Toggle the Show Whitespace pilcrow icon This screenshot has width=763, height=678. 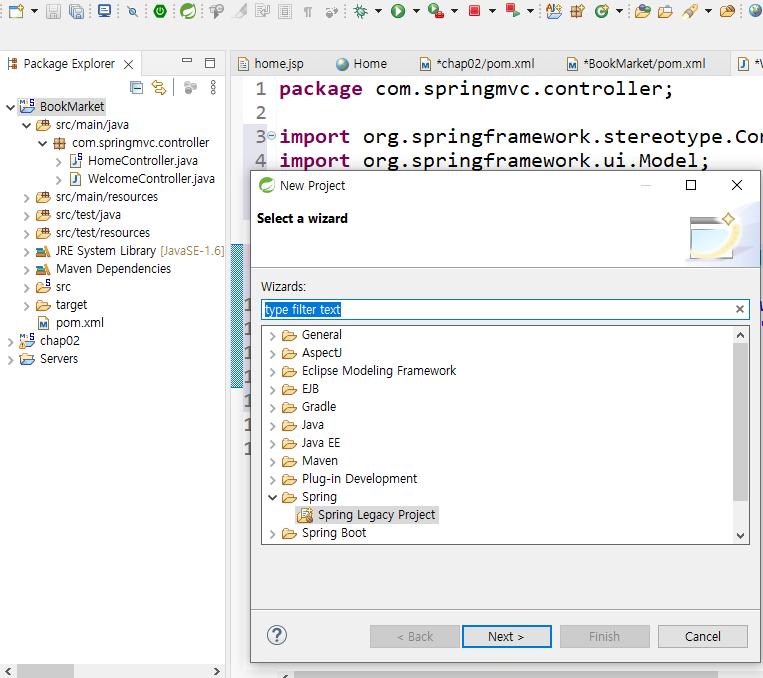click(x=308, y=12)
